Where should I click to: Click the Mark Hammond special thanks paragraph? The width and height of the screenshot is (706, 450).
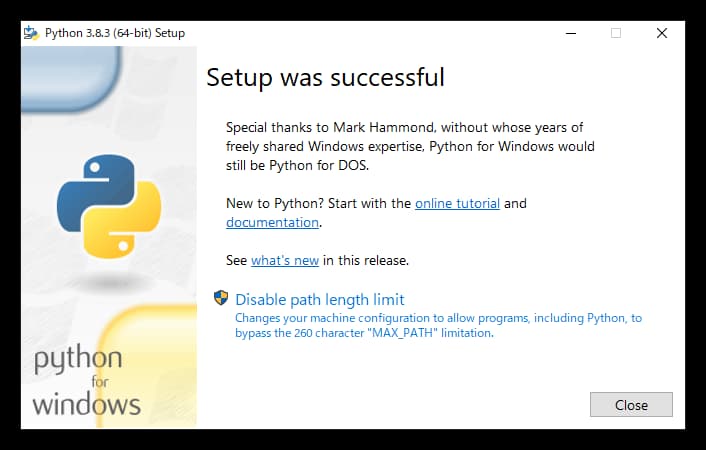click(410, 146)
